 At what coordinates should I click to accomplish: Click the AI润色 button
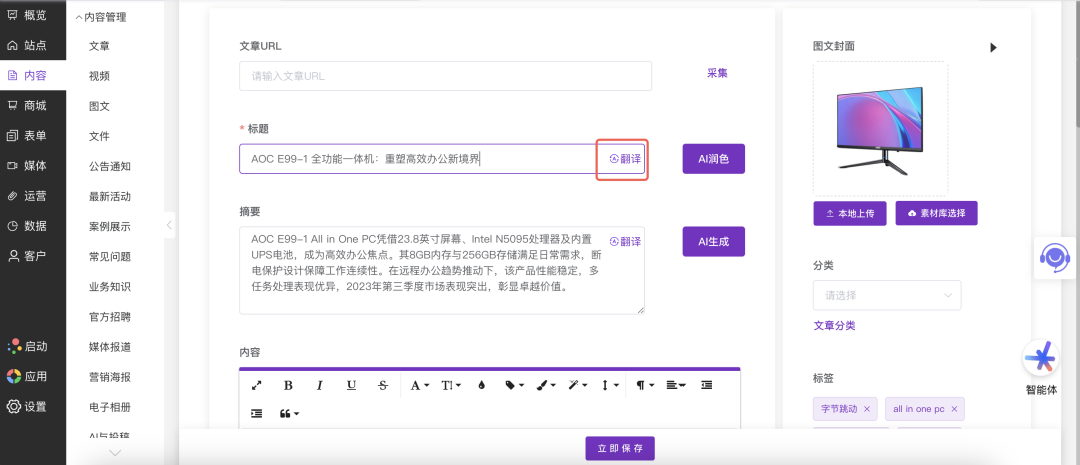coord(714,158)
